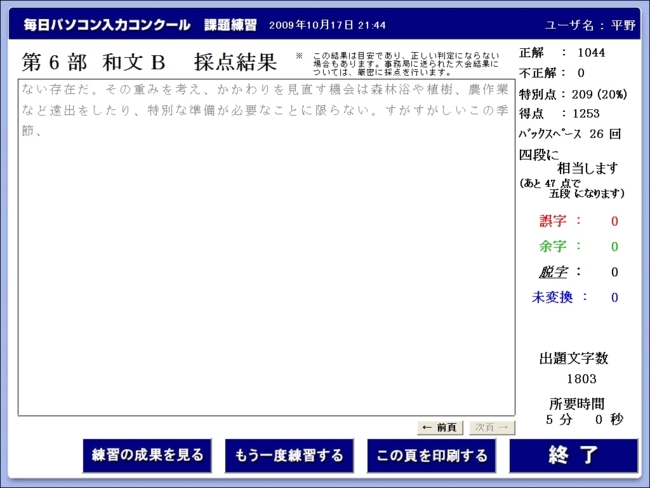Click the 得点 value 1253
This screenshot has height=488, width=650.
tap(586, 114)
